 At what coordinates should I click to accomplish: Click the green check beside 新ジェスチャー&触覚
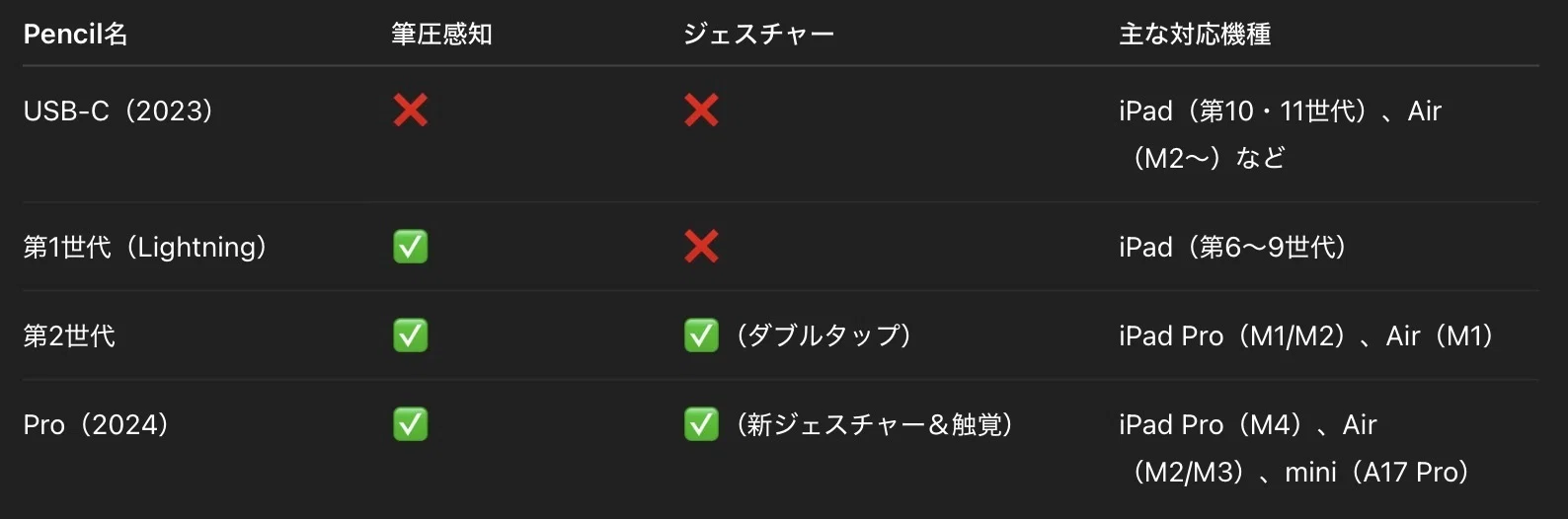pos(701,424)
